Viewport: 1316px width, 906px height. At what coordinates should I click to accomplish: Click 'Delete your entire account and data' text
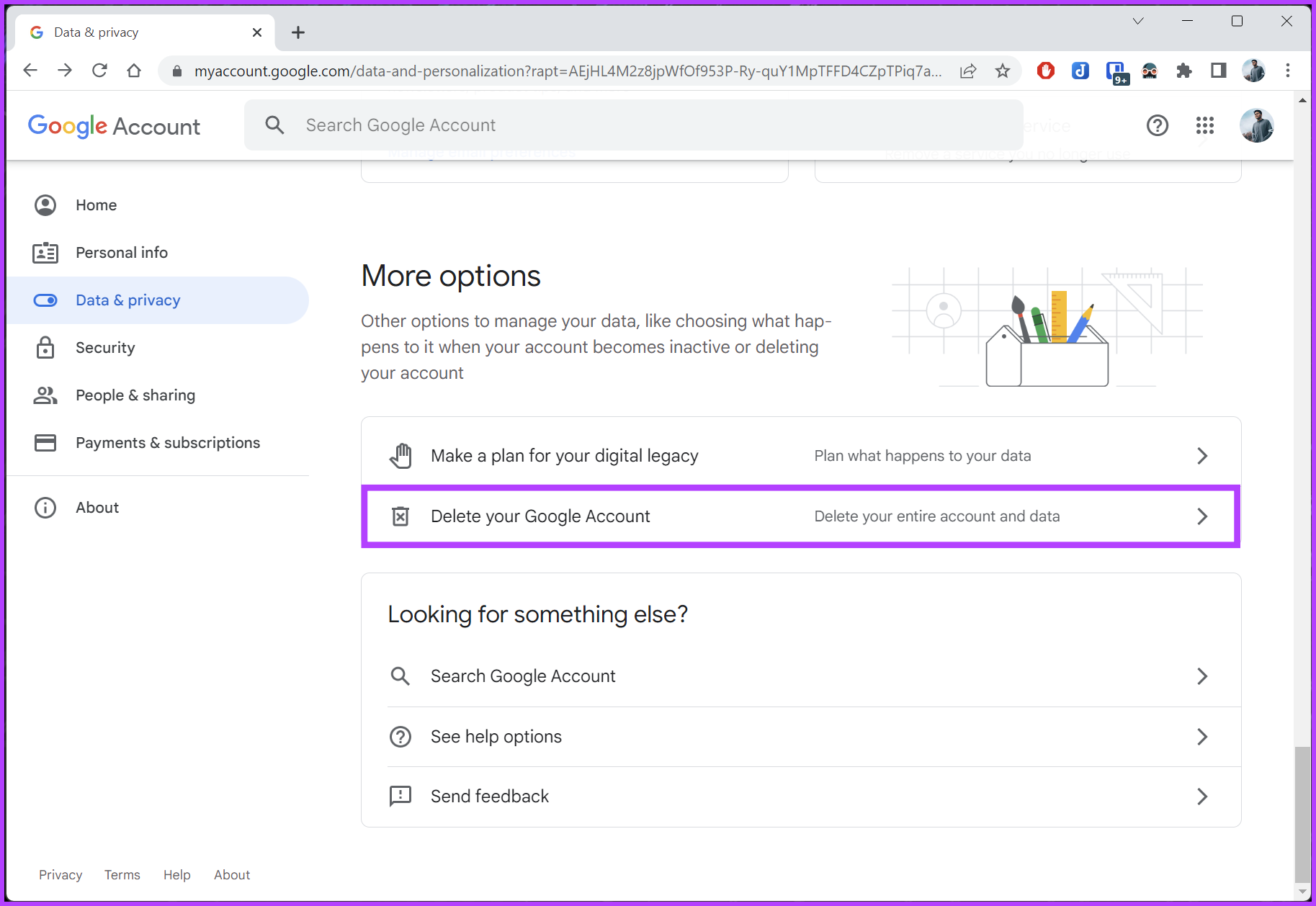937,516
